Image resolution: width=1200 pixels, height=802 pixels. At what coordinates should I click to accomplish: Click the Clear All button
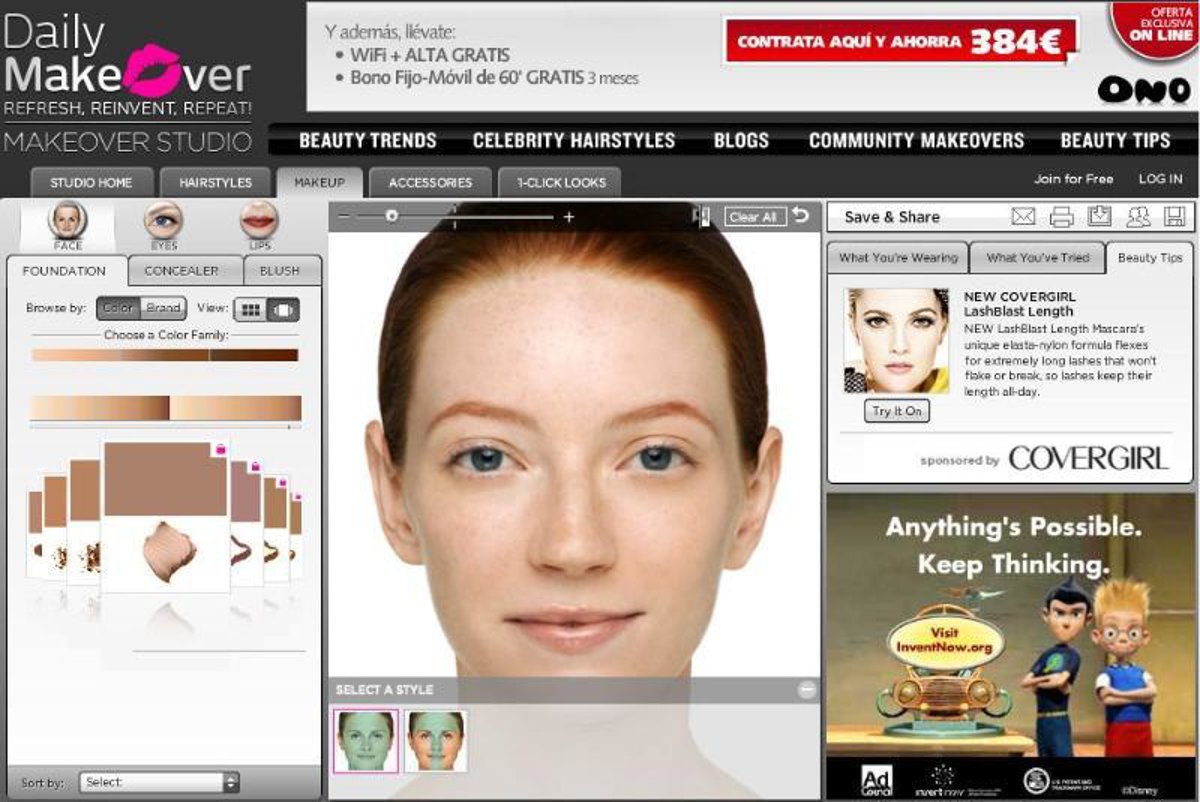(x=753, y=217)
